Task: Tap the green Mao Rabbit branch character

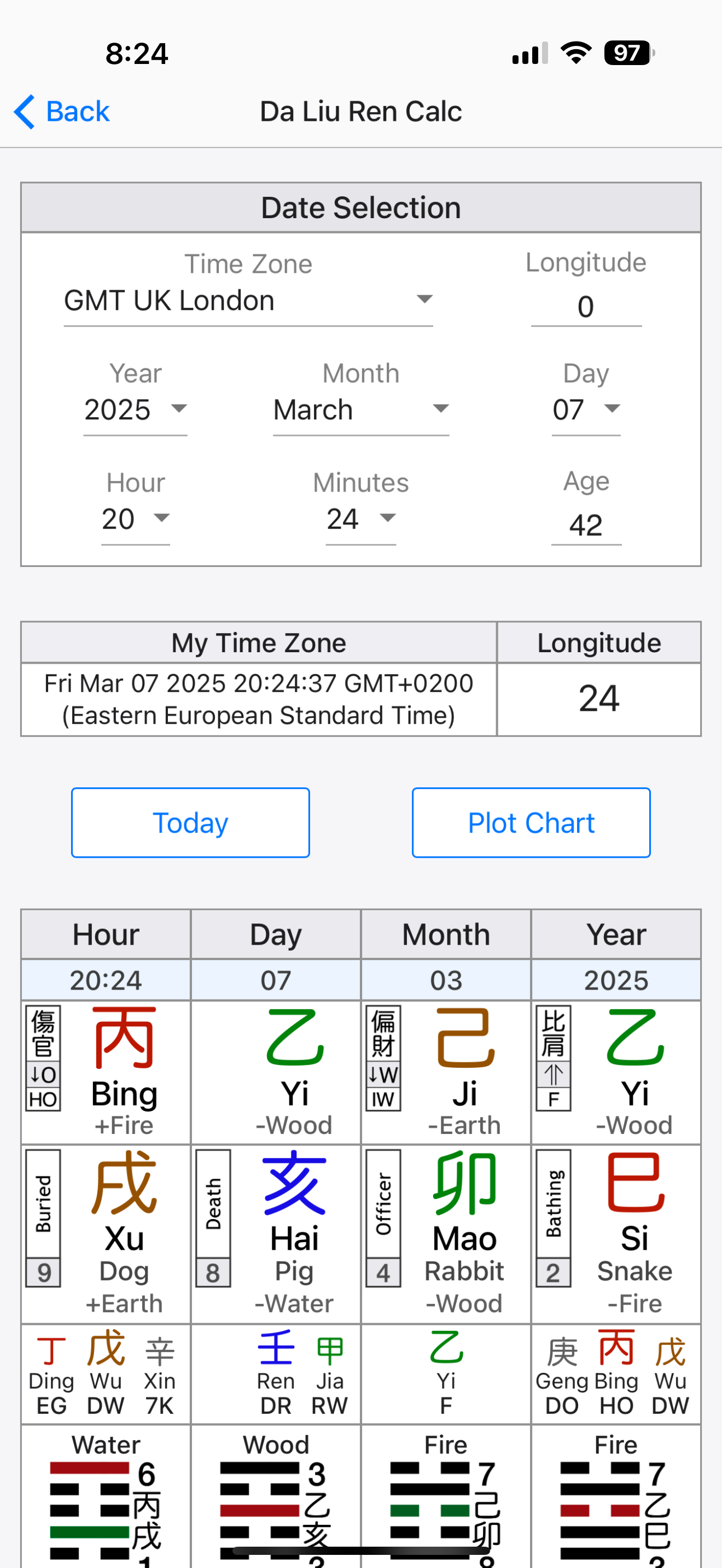Action: point(464,1182)
